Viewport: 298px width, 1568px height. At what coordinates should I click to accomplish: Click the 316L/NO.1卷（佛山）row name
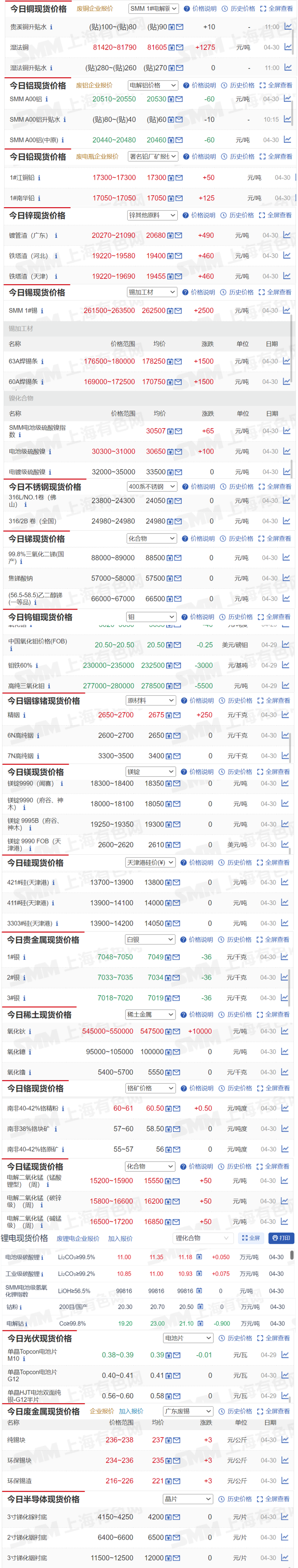32,501
